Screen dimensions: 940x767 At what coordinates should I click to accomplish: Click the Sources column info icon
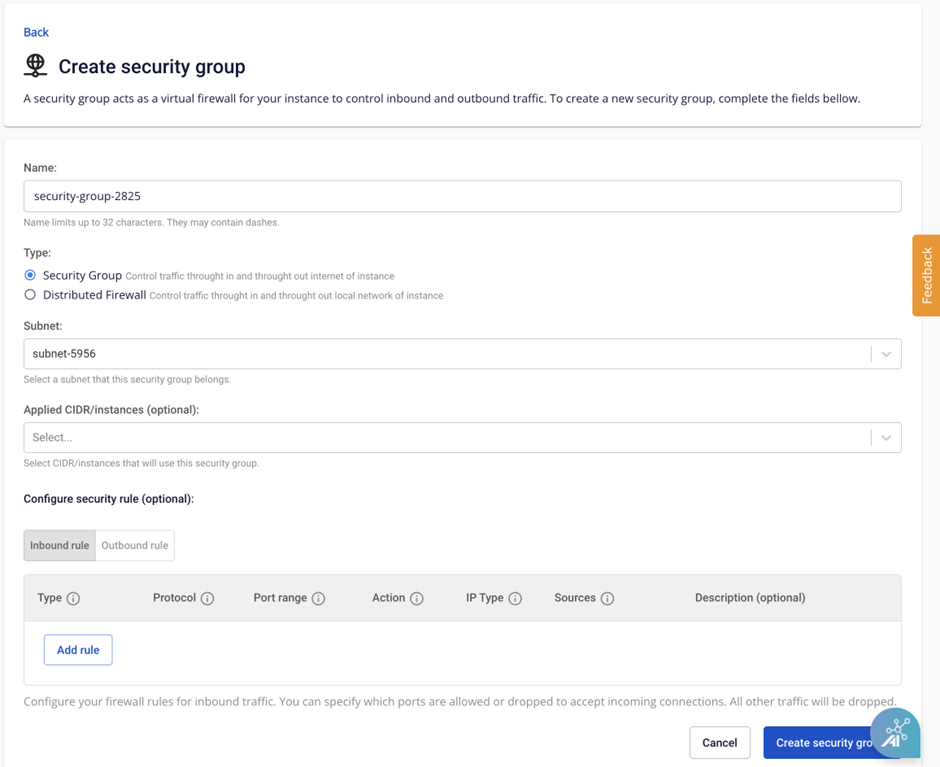click(607, 599)
